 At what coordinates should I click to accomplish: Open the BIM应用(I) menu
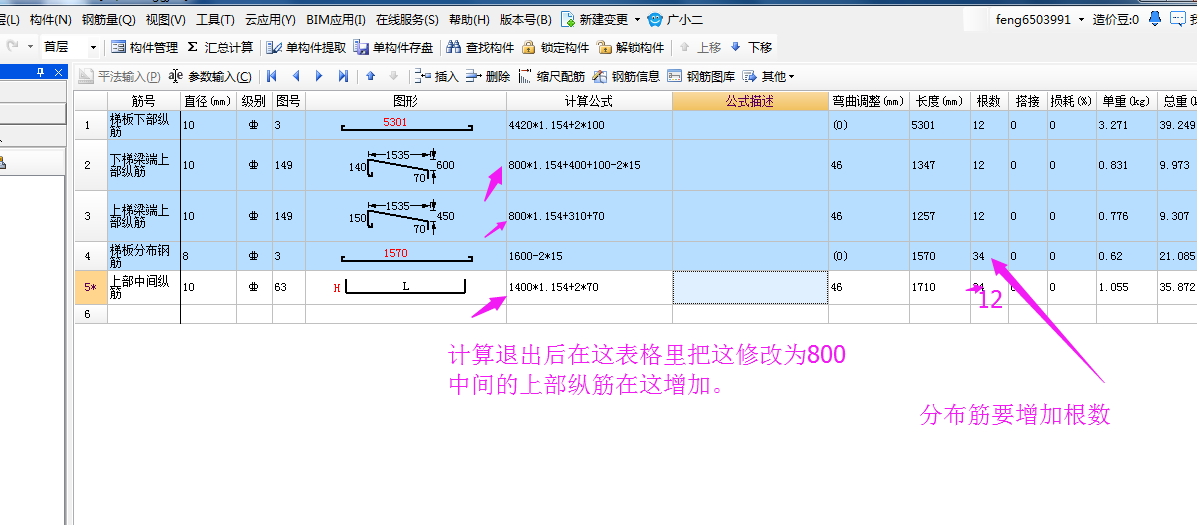336,19
